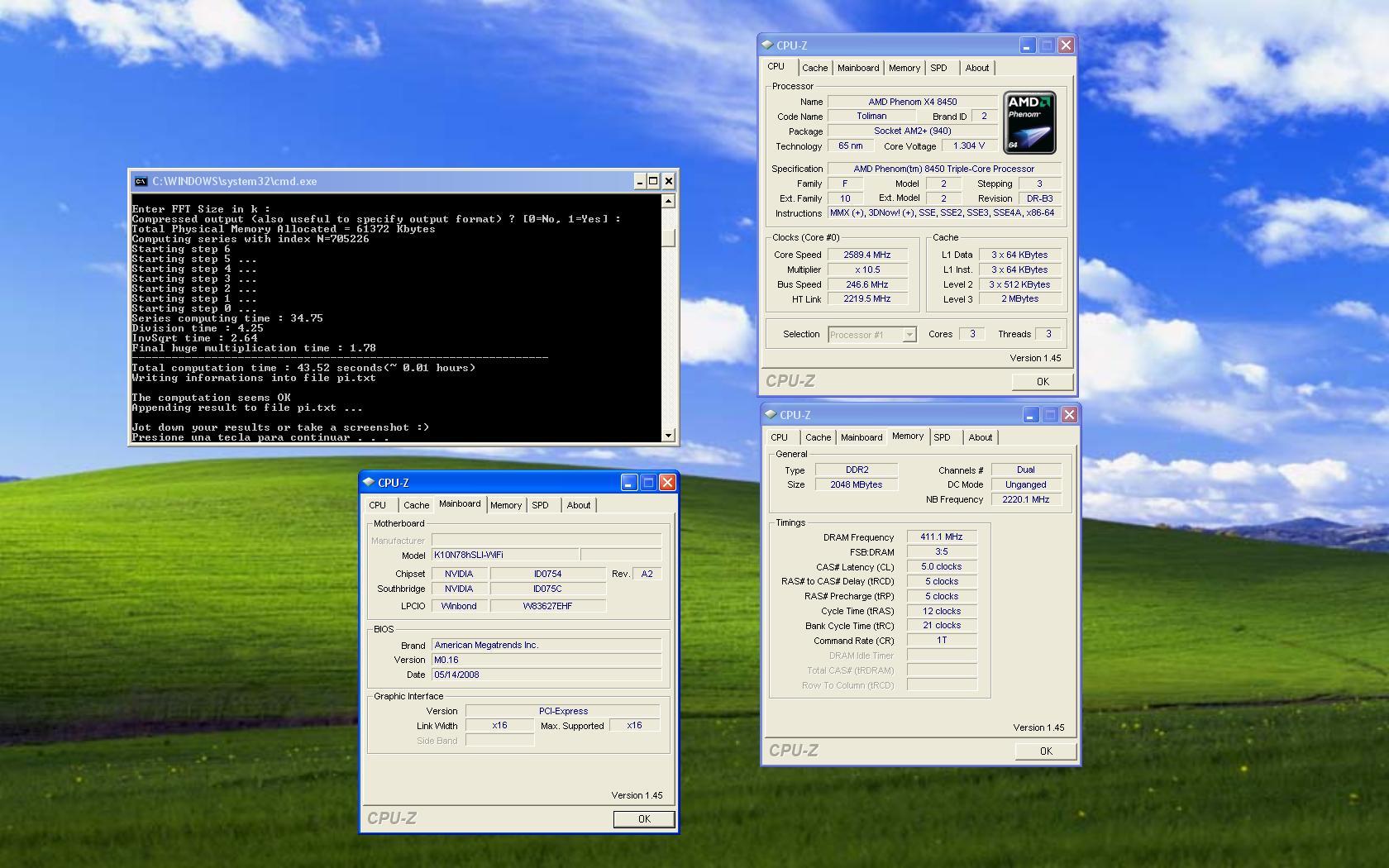Open Memory tab in Mainboard window
Viewport: 1389px width, 868px height.
(506, 505)
